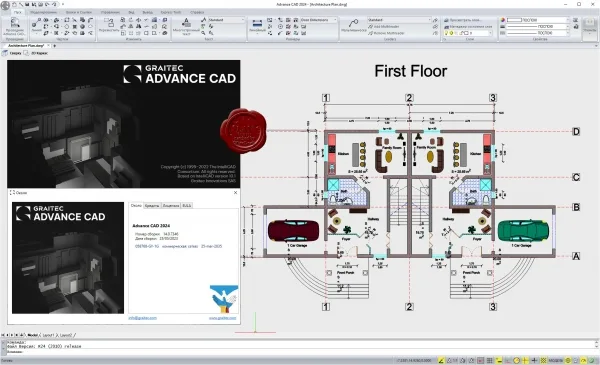Screen dimensions: 600x365
Task: Open the info@graitec.com email link
Action: pyautogui.click(x=142, y=318)
